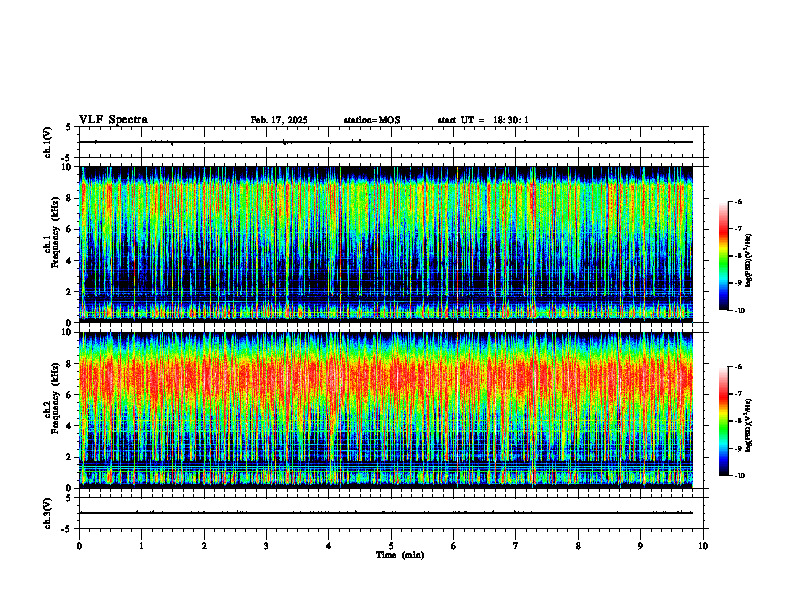Click the ch.2 colorbar log(PSD) label
This screenshot has width=792, height=612.
click(x=749, y=425)
